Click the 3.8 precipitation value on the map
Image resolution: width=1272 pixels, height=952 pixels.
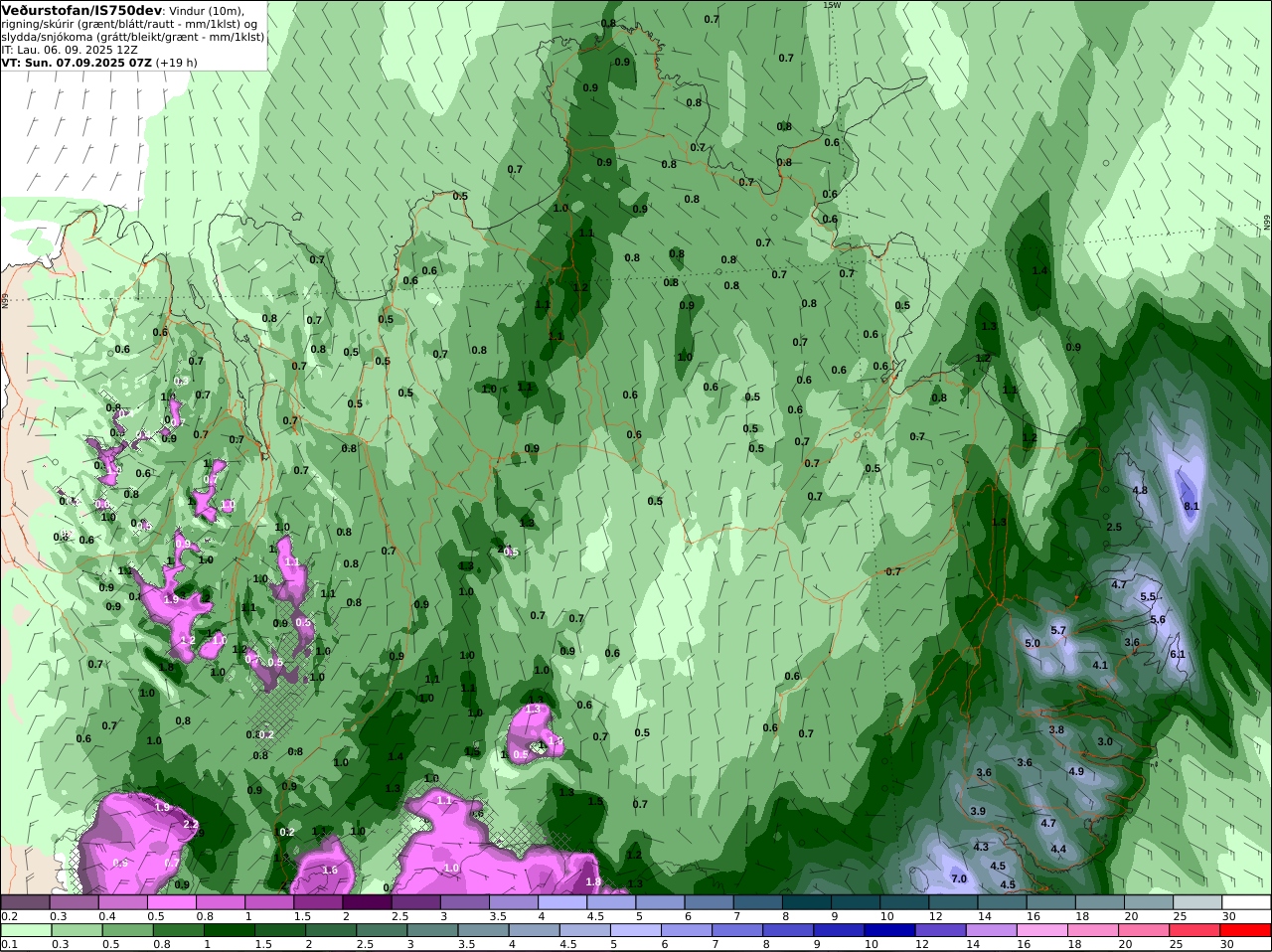[x=1056, y=729]
